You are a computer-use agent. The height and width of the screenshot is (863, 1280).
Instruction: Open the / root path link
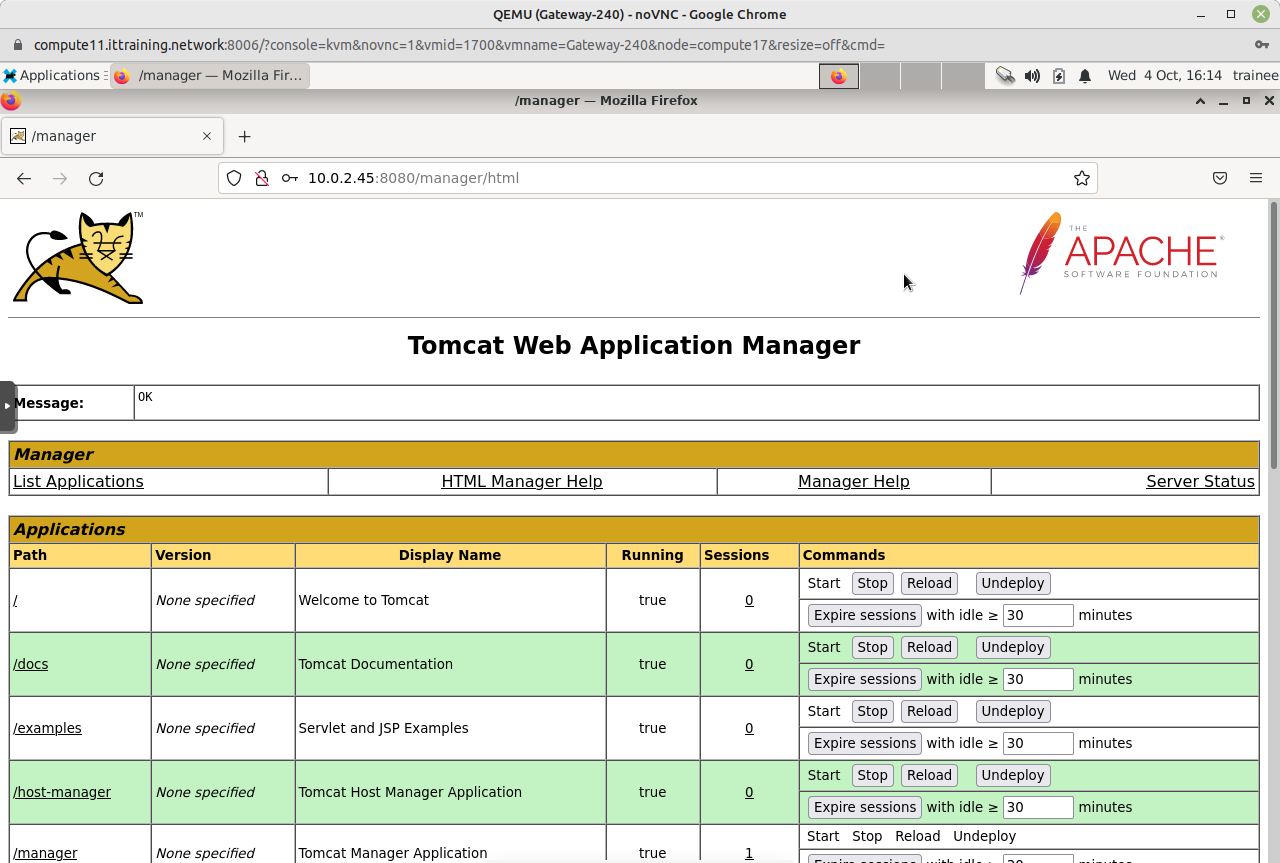(15, 600)
